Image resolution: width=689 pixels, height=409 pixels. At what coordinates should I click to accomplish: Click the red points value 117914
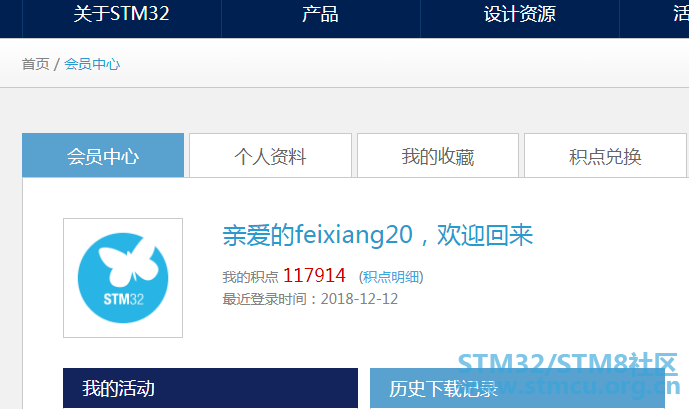[x=314, y=276]
